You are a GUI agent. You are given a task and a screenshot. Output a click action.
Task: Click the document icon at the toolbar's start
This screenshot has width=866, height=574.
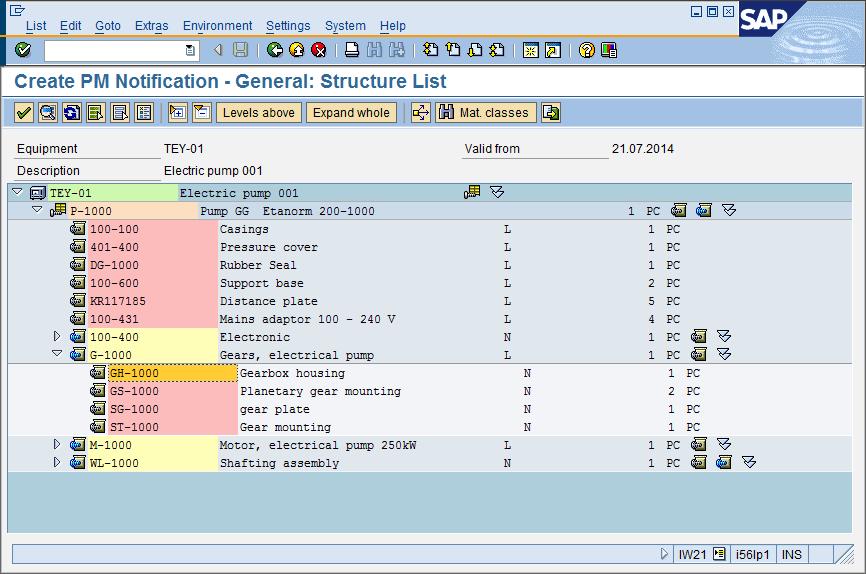(x=17, y=10)
